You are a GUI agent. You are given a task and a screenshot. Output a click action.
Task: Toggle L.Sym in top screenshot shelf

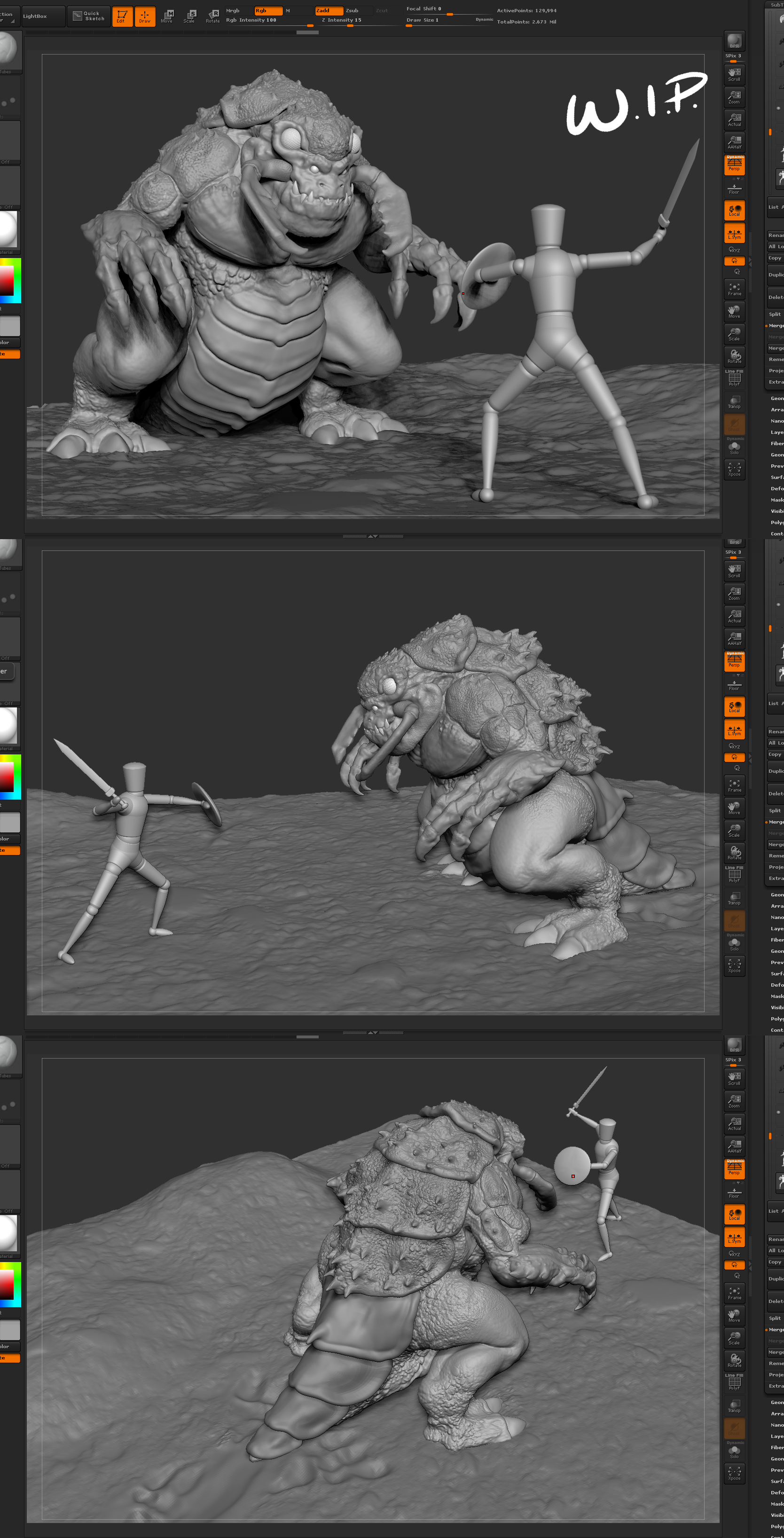click(x=735, y=234)
